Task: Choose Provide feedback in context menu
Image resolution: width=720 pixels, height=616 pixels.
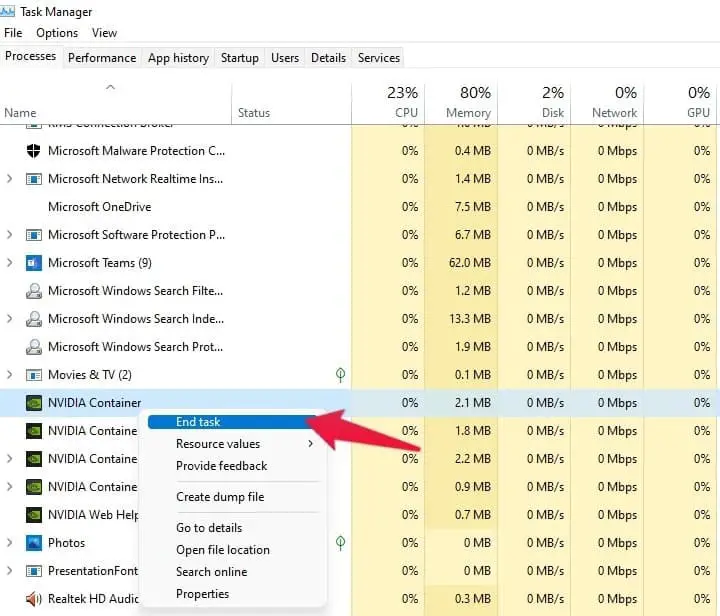Action: click(221, 465)
